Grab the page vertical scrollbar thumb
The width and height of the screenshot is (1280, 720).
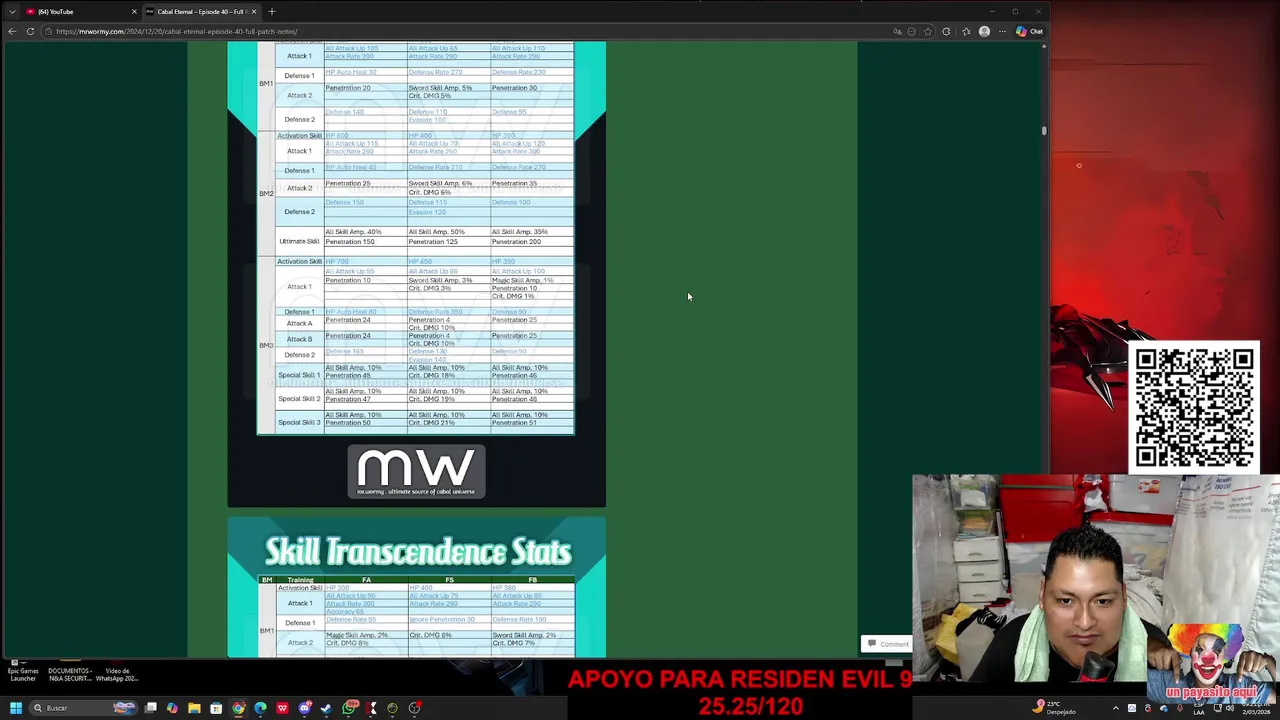(1044, 130)
